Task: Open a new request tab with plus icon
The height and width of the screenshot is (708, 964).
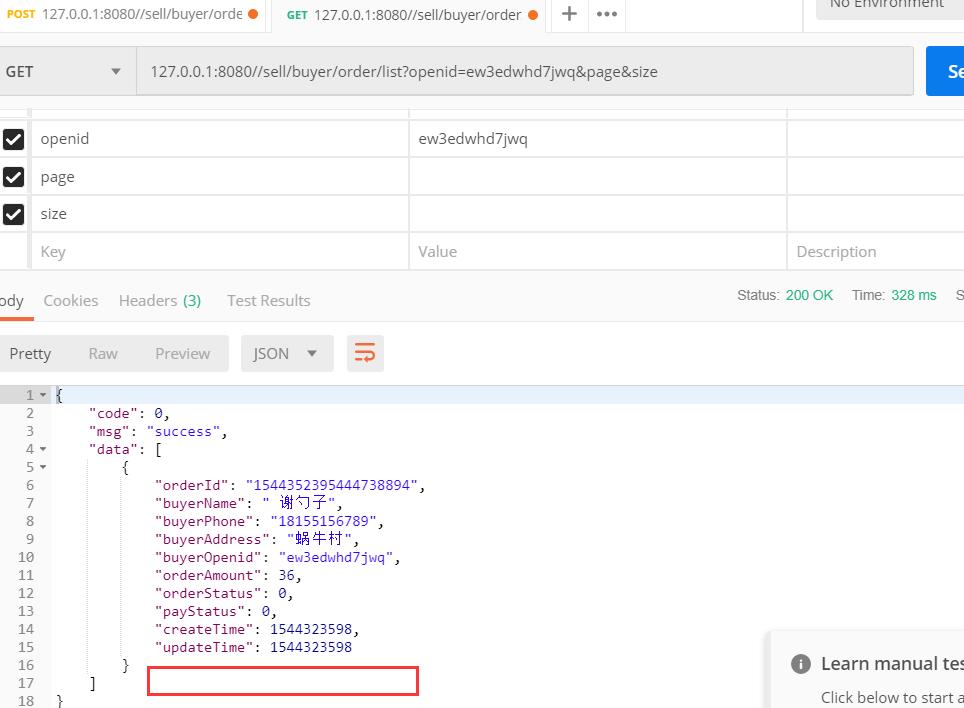Action: [569, 14]
